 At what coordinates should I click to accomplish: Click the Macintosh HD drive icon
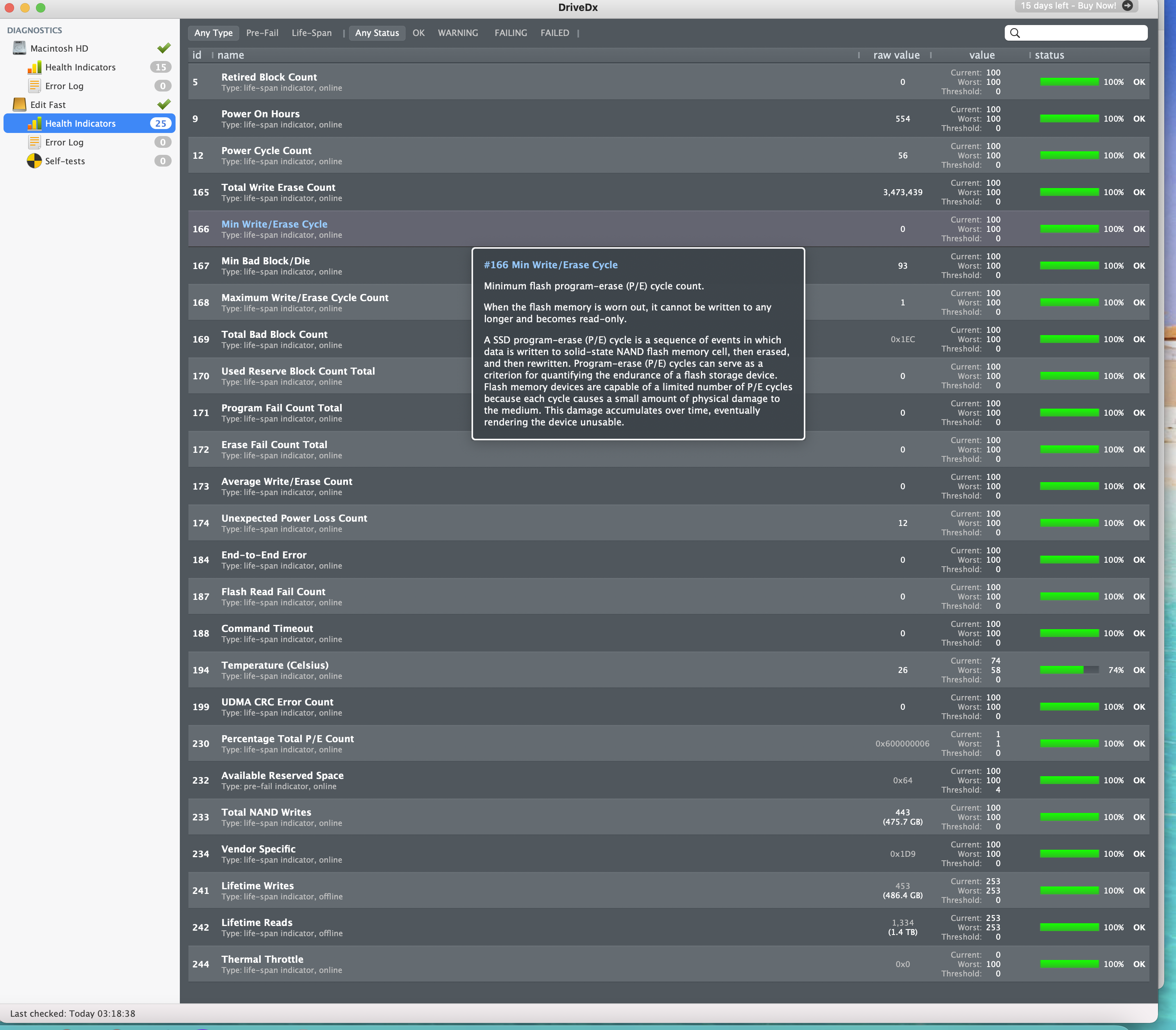(x=20, y=48)
